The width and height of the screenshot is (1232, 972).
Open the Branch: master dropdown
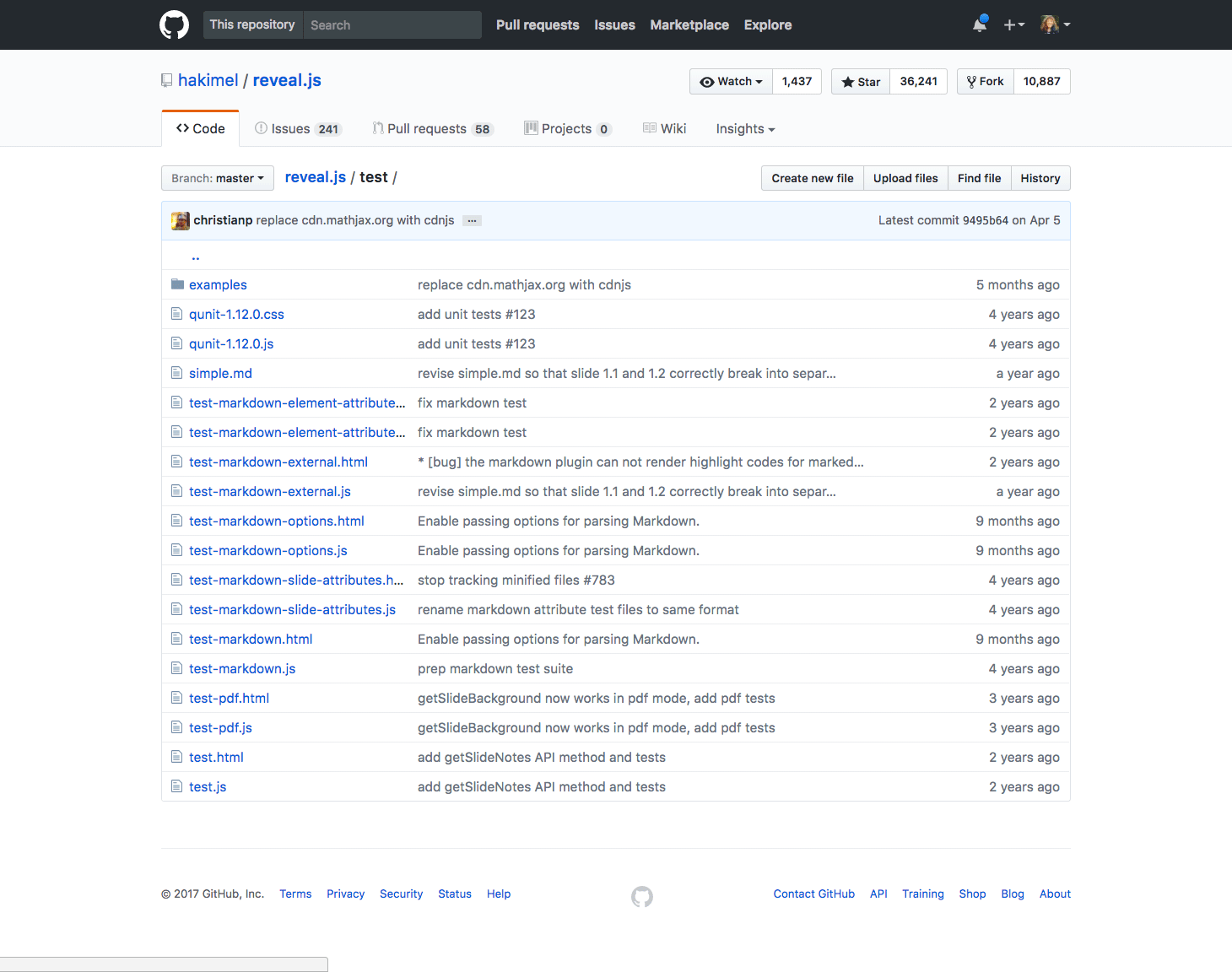[x=217, y=178]
